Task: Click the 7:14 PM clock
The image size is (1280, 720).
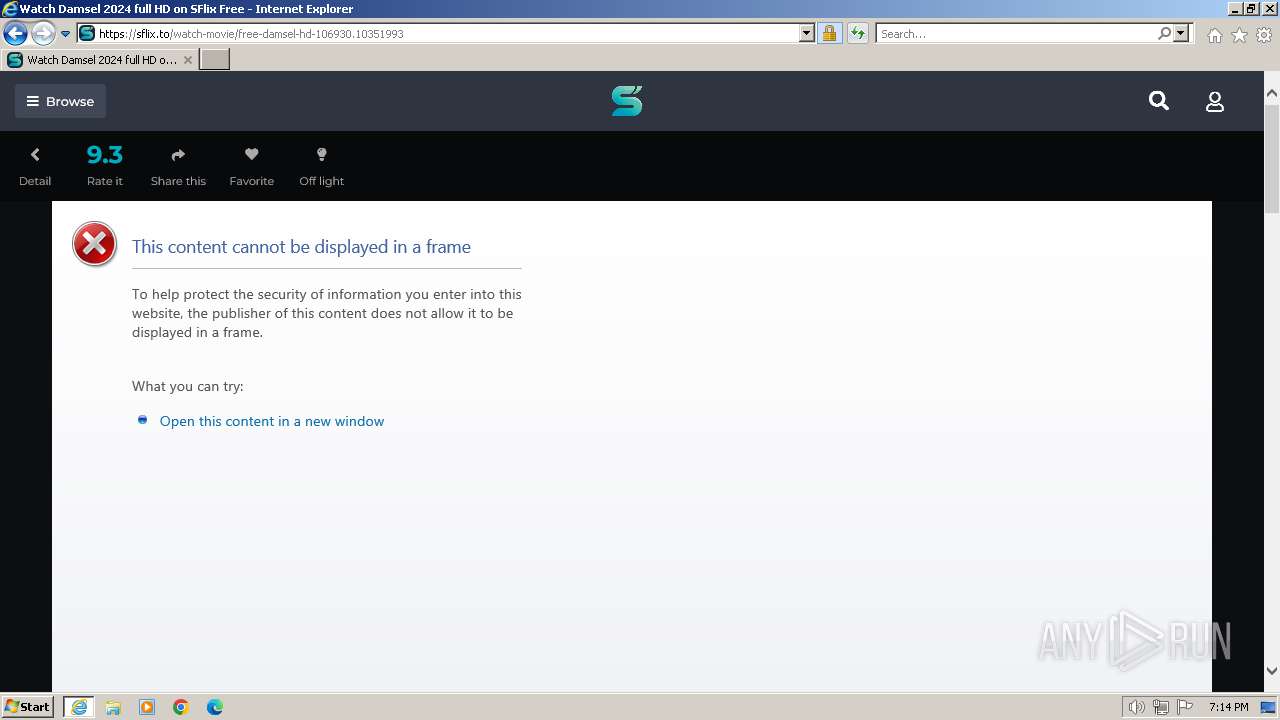Action: (1228, 707)
